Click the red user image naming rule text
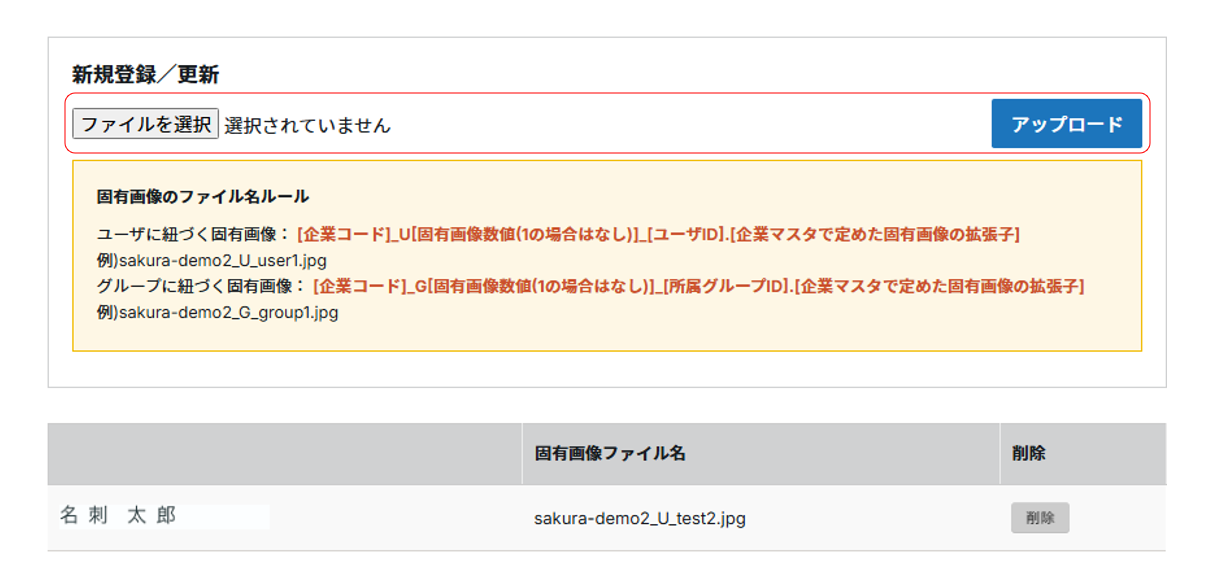 (658, 235)
